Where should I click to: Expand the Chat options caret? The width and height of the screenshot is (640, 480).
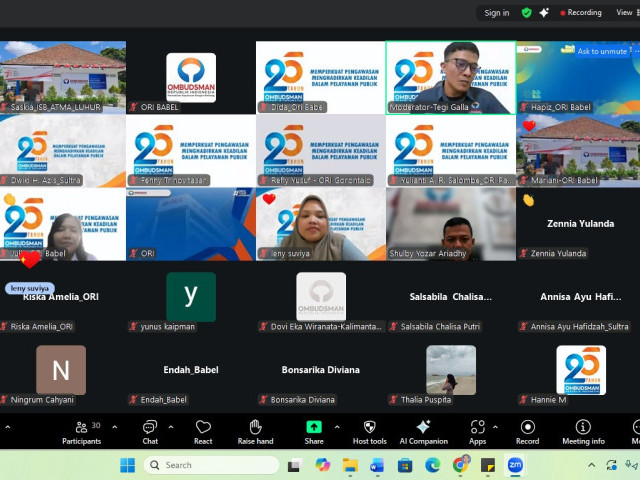pos(172,427)
